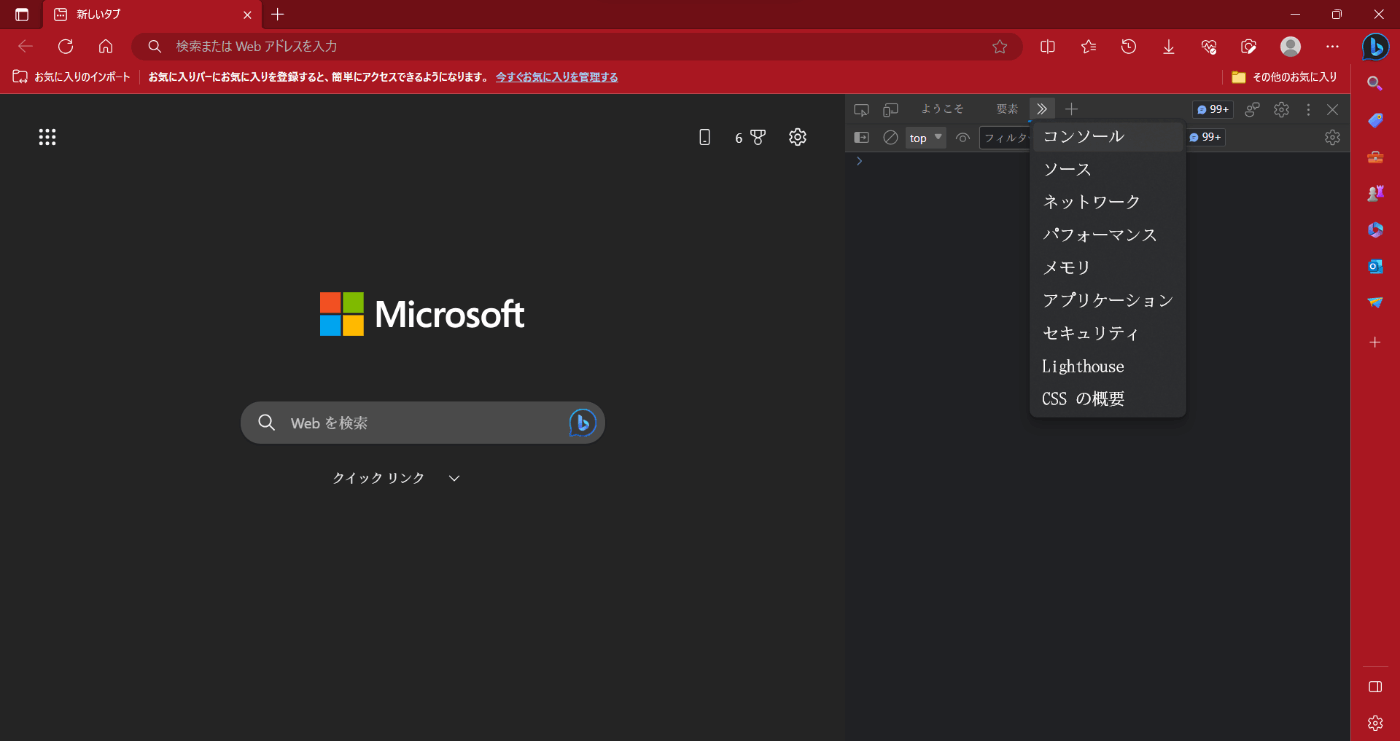Open sidebar Outlook icon
This screenshot has height=741, width=1400.
tap(1375, 266)
